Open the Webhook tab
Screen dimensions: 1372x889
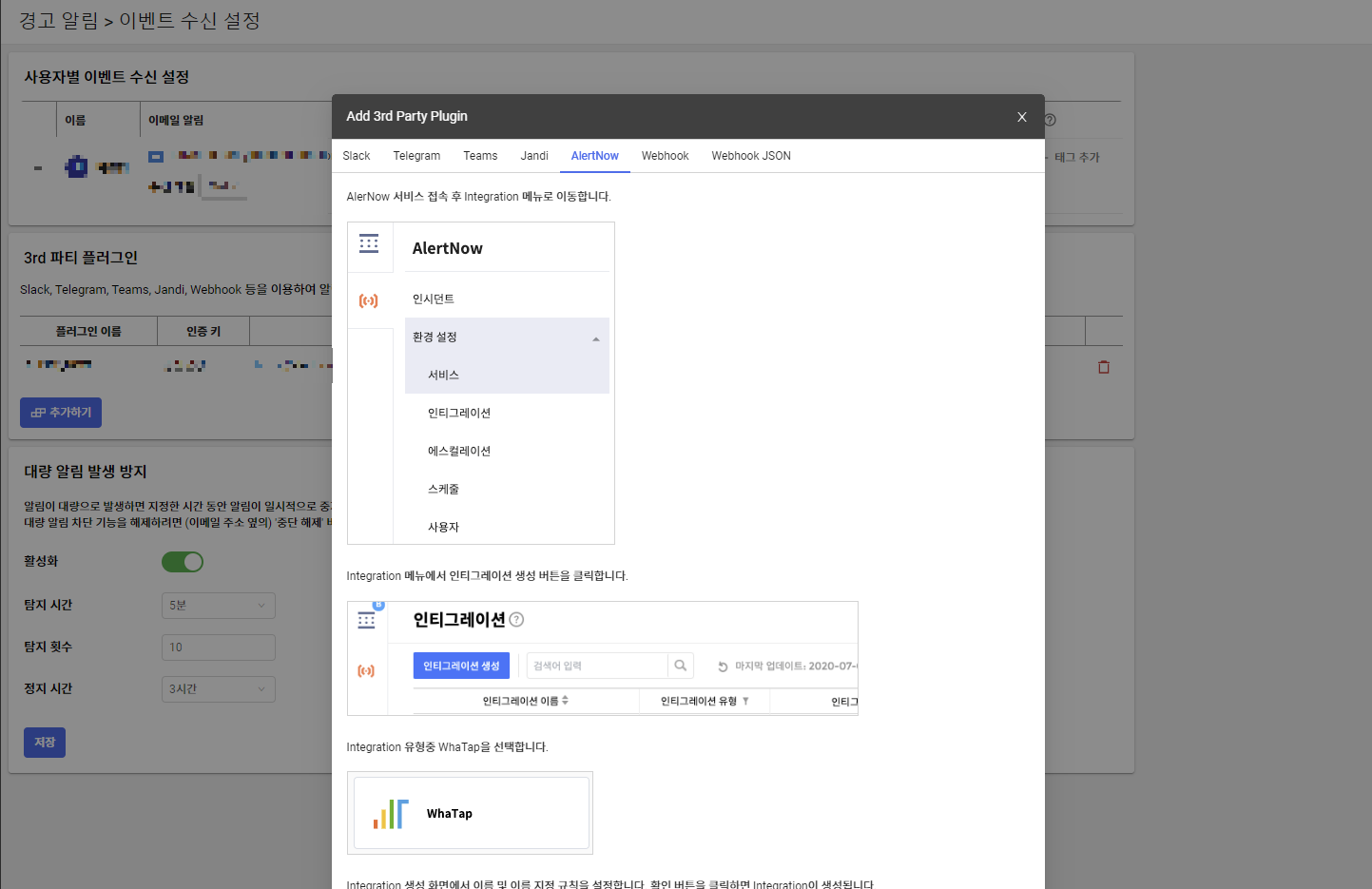[665, 156]
